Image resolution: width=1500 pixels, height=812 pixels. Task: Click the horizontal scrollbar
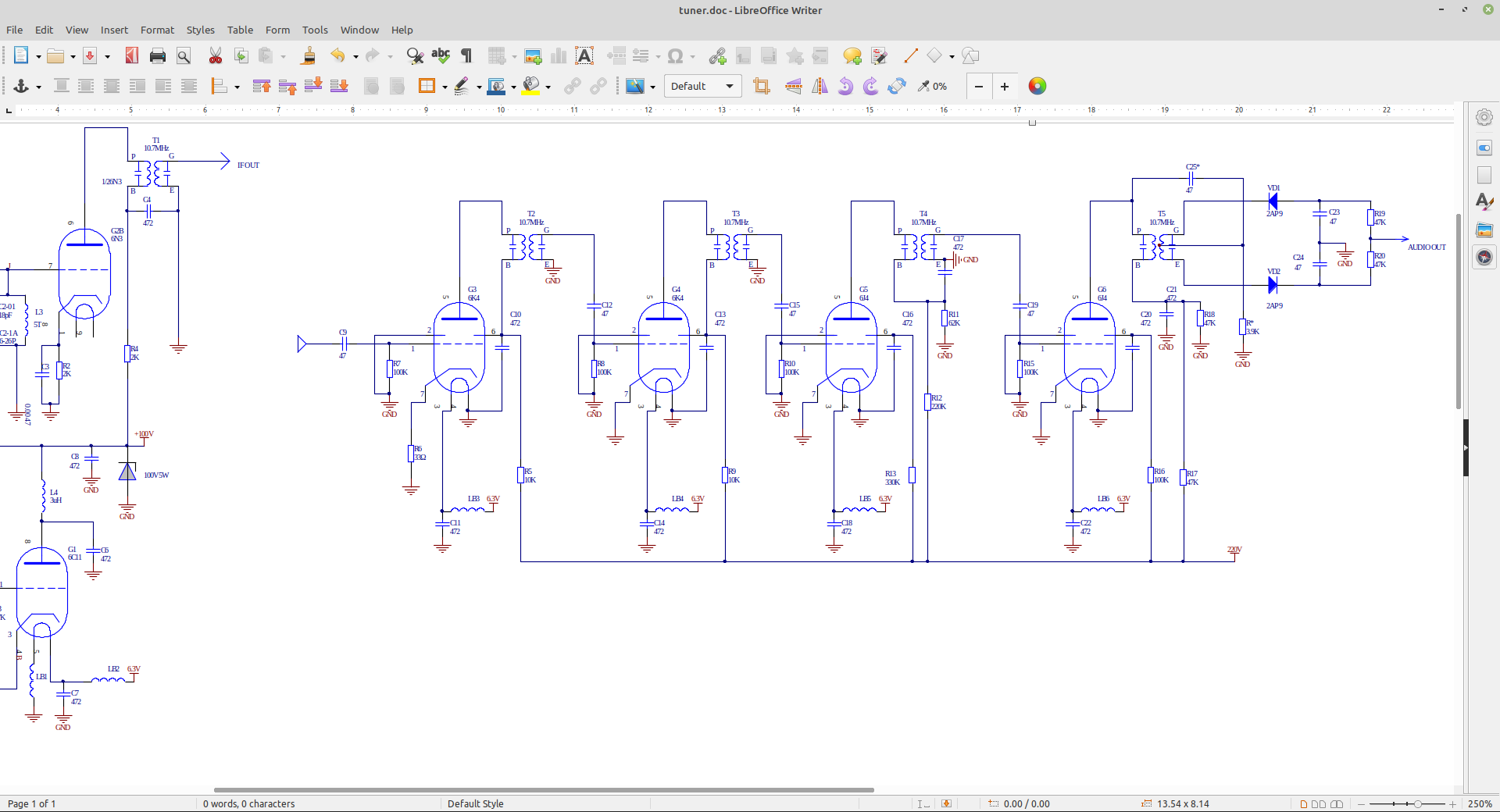point(544,790)
